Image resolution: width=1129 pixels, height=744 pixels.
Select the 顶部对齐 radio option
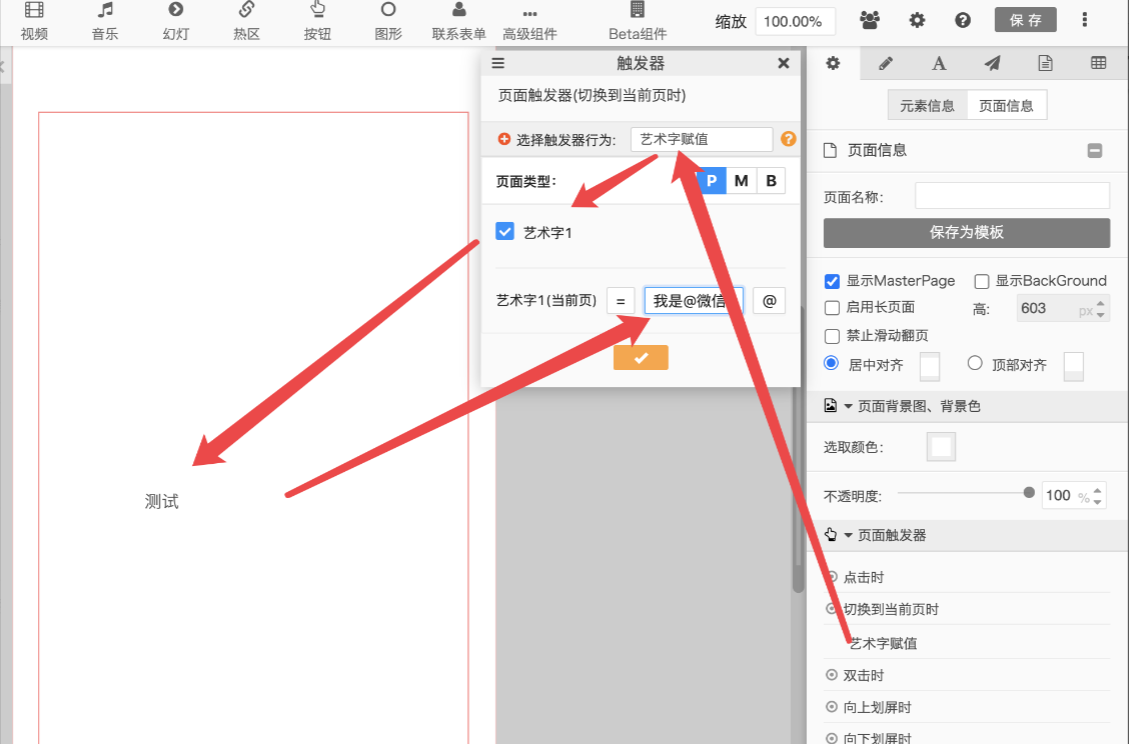click(x=976, y=364)
